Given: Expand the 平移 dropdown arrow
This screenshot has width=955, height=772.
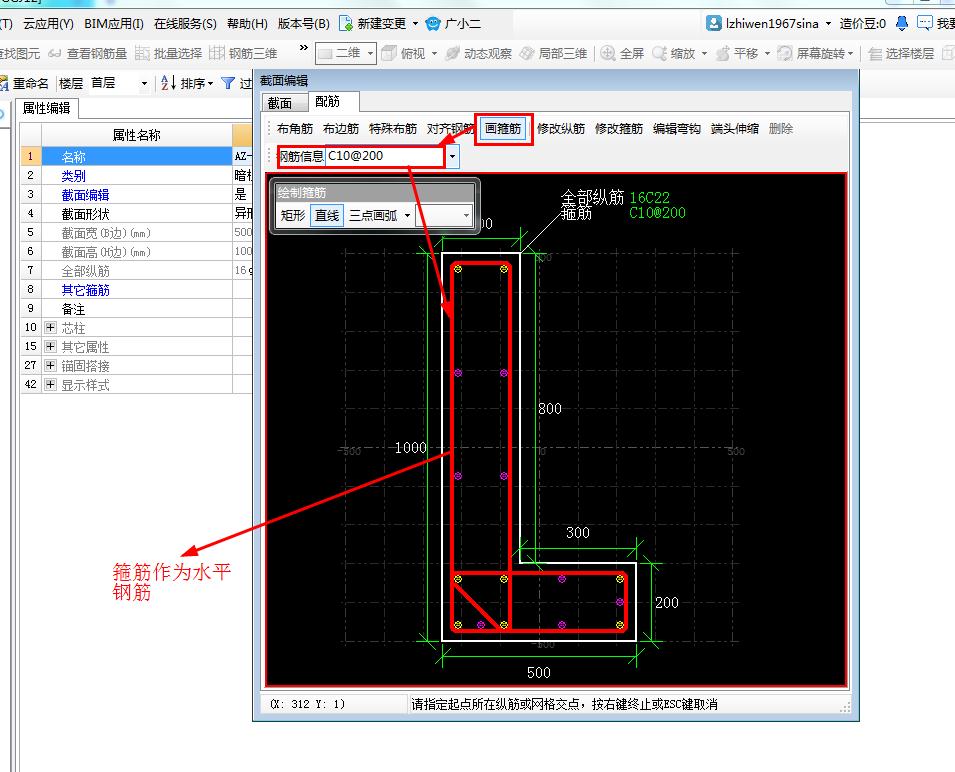Looking at the screenshot, I should point(767,54).
